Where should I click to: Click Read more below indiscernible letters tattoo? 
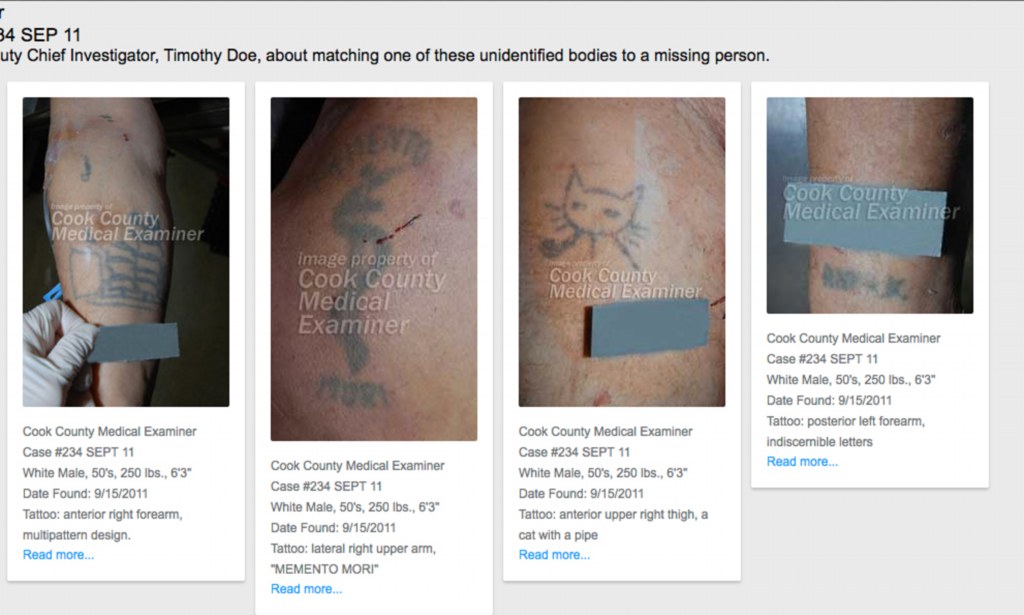802,462
